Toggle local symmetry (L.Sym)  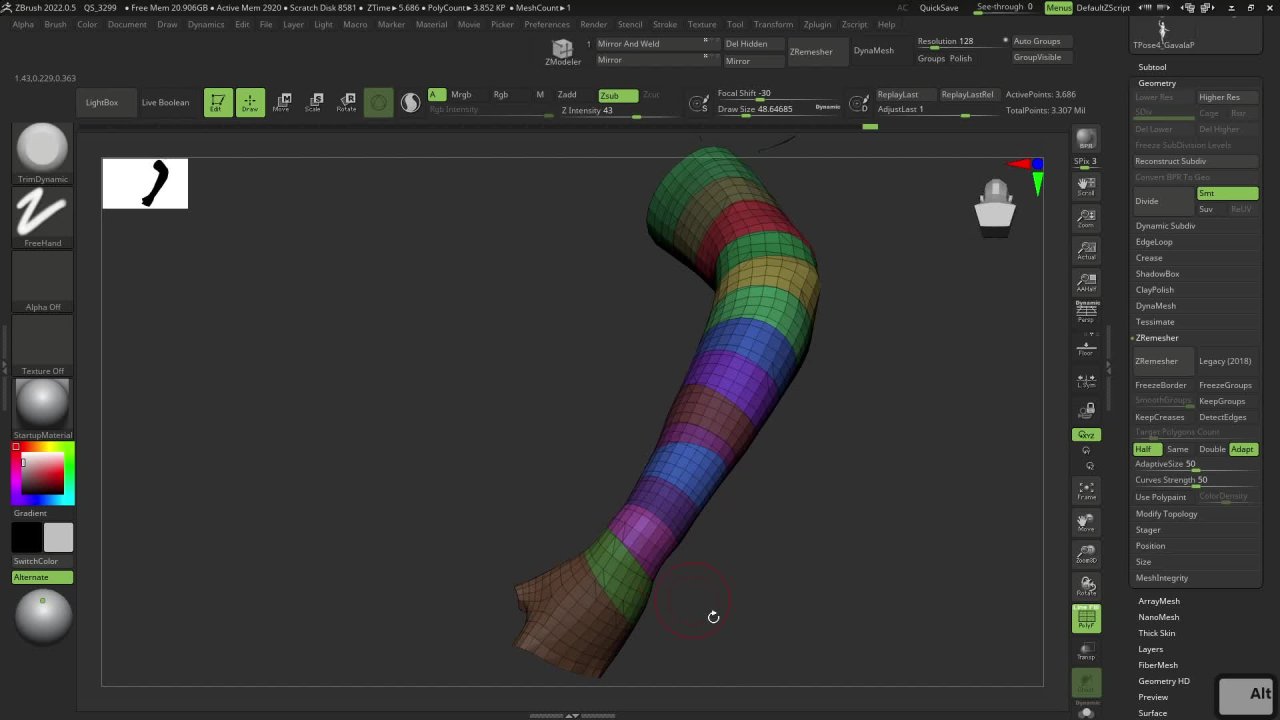(1086, 380)
